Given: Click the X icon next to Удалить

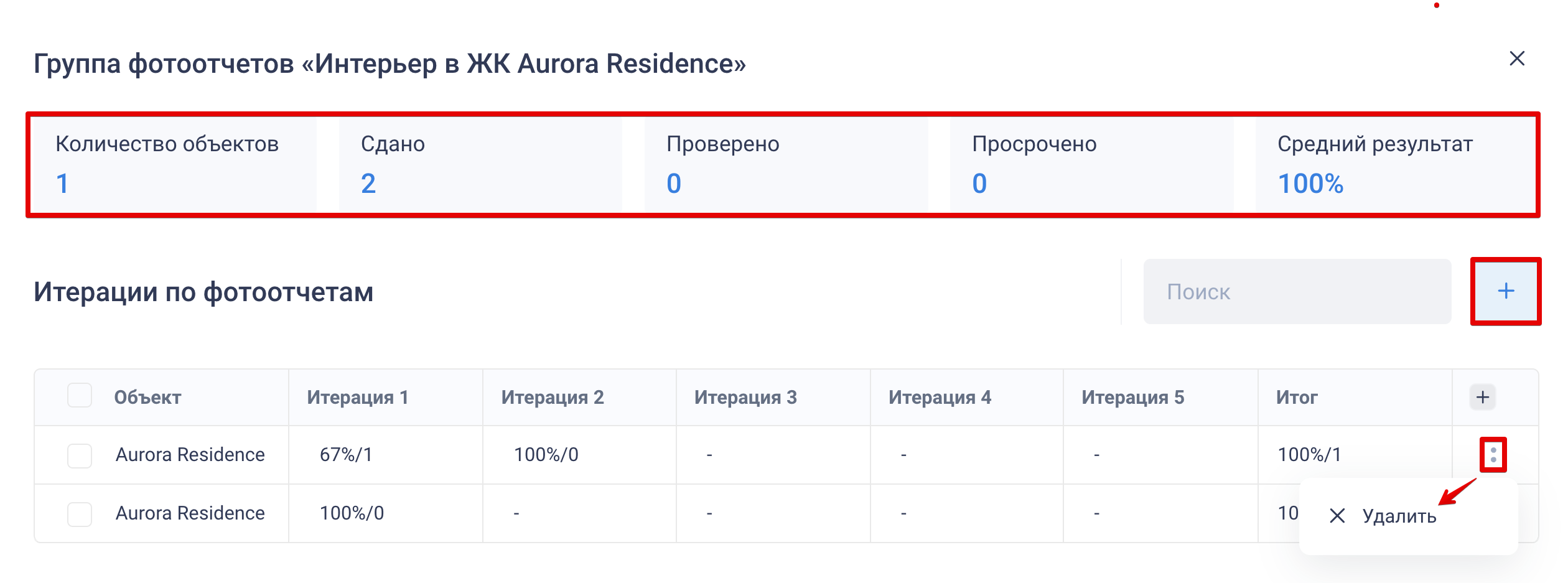Looking at the screenshot, I should 1337,515.
